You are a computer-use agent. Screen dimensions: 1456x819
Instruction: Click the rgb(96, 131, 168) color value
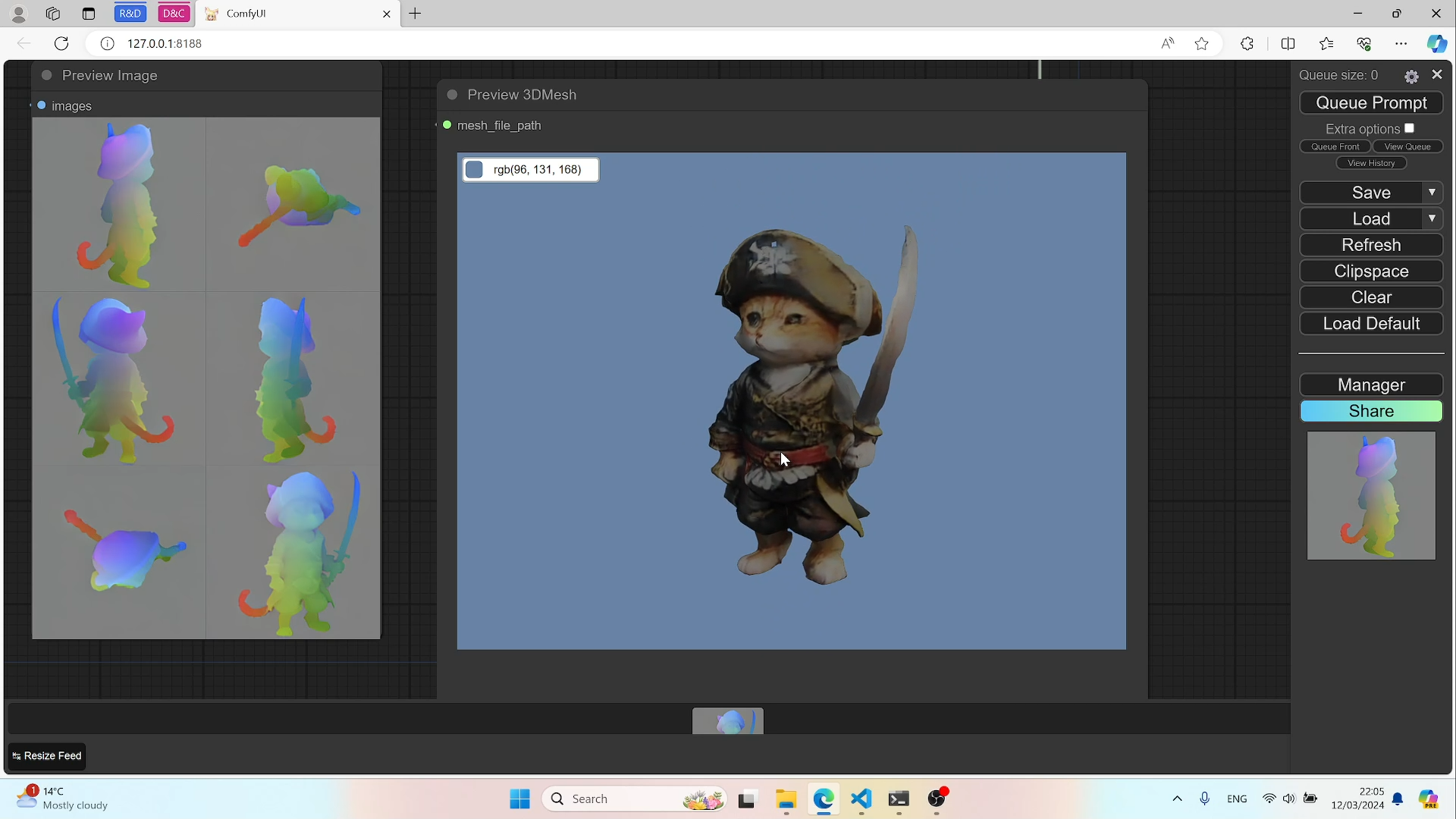(537, 170)
